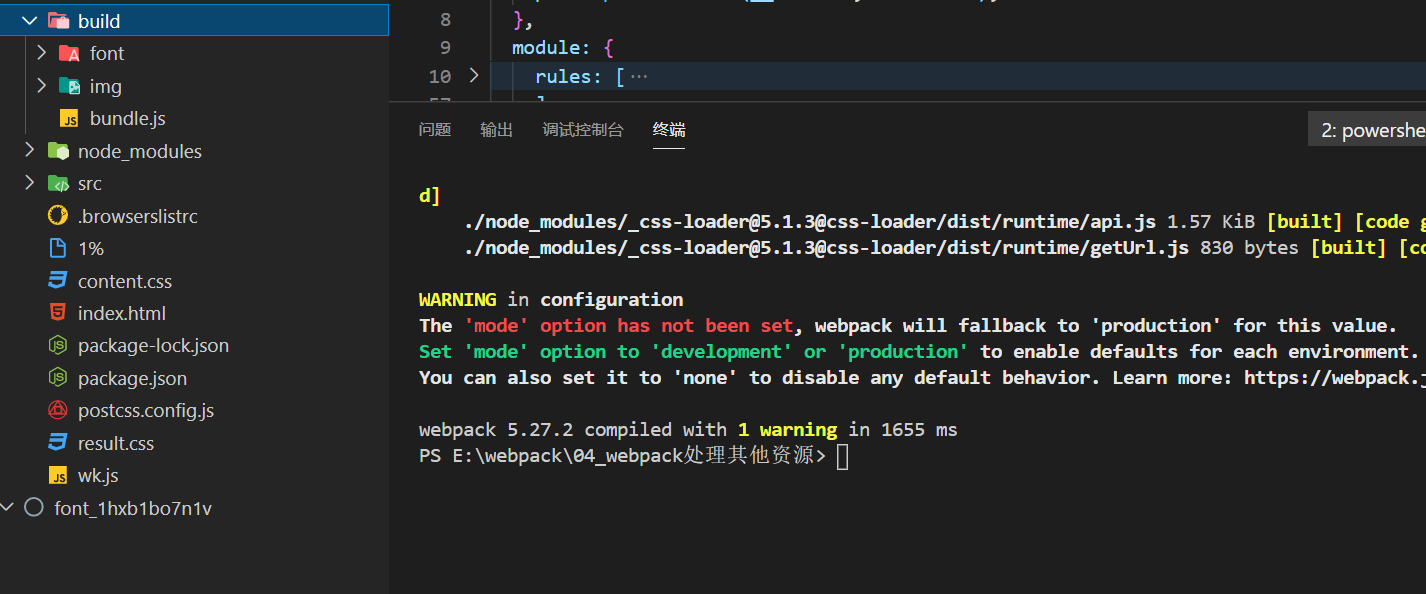Collapse the font_1hxb1bo7n1v section chevron
Image resolution: width=1426 pixels, height=594 pixels.
7,508
